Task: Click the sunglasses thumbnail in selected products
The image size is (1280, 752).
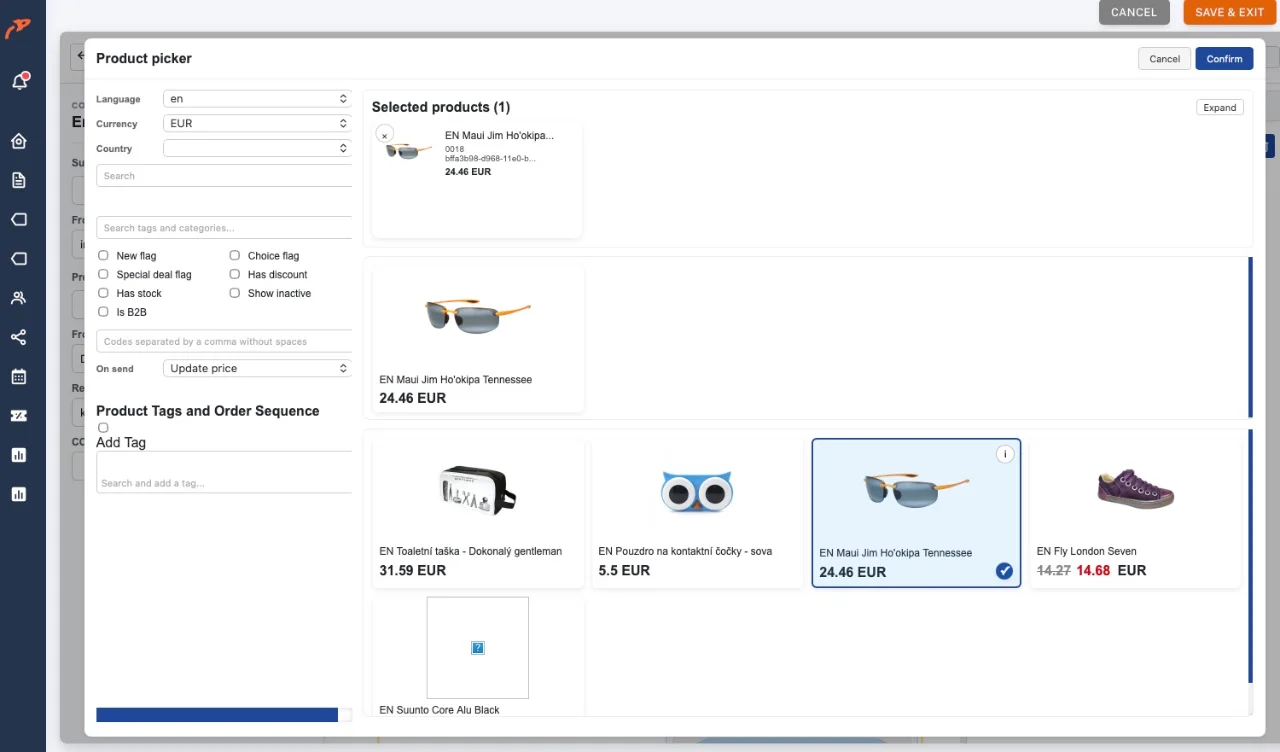Action: pos(408,151)
